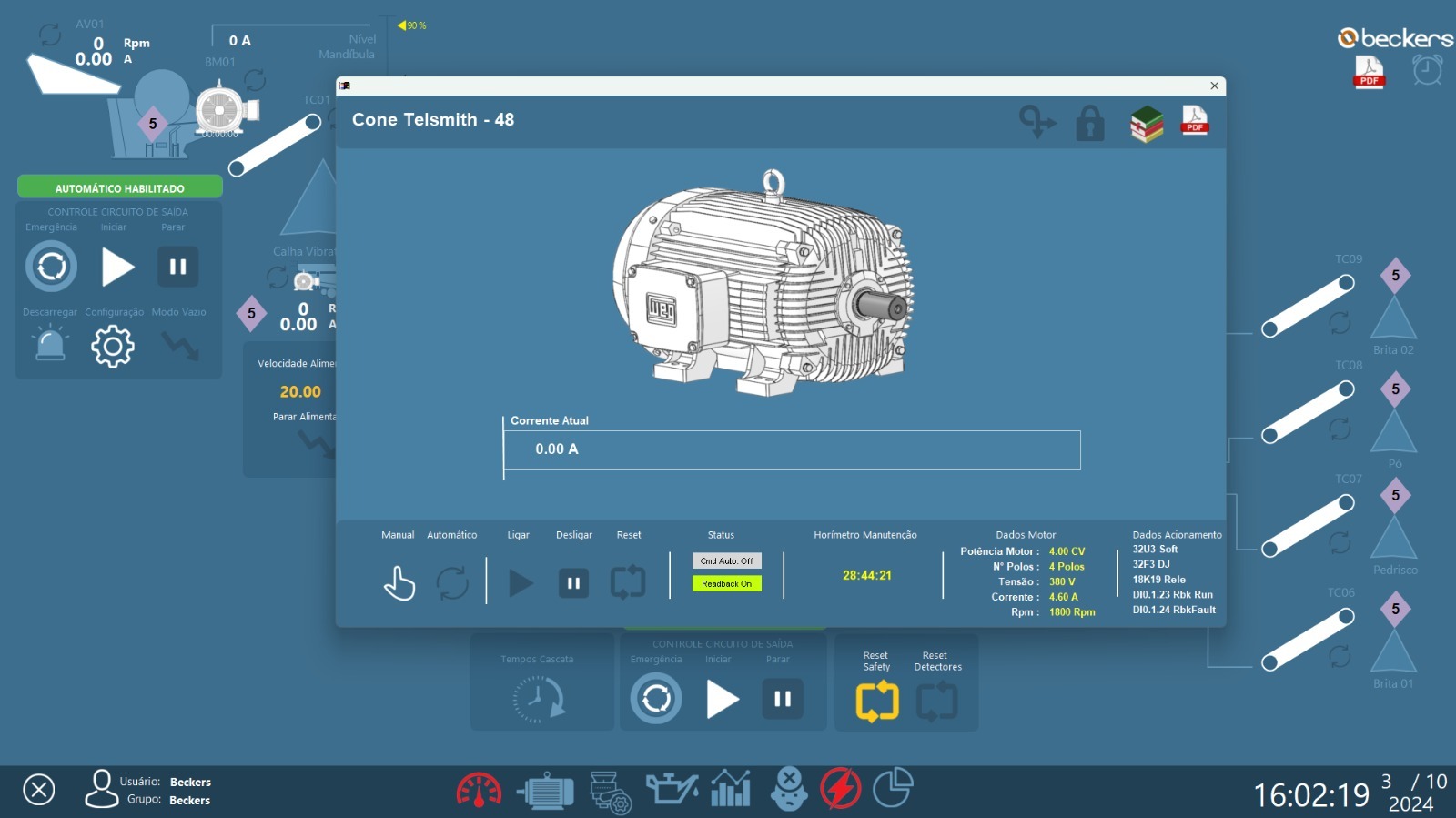Image resolution: width=1456 pixels, height=818 pixels.
Task: Click the purple 5 diamond above Pedrisco
Action: 1395,496
